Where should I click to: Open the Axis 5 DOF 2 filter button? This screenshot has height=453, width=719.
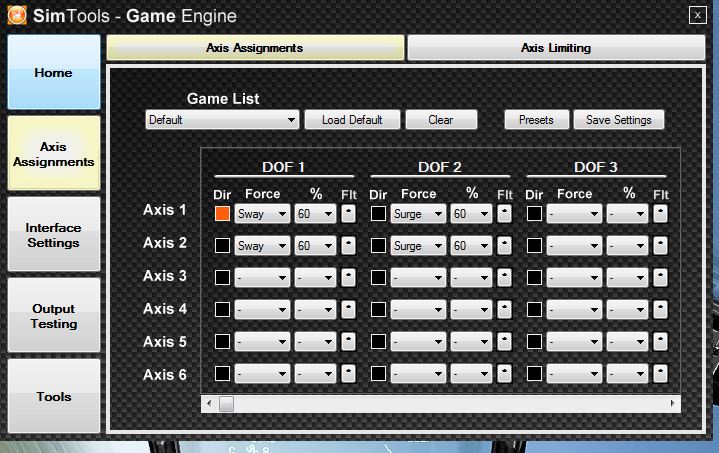tap(504, 342)
